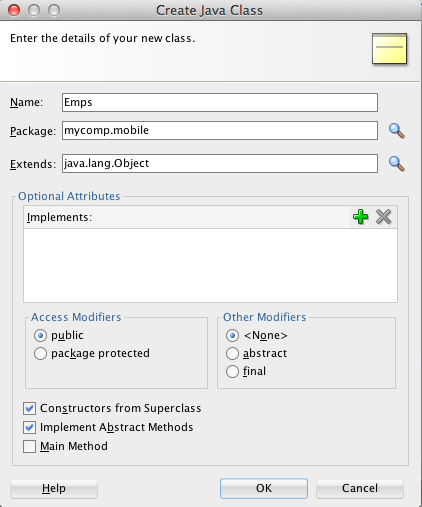Screen dimensions: 422x507
Task: Dismiss the dialog with Cancel button
Action: pyautogui.click(x=360, y=488)
